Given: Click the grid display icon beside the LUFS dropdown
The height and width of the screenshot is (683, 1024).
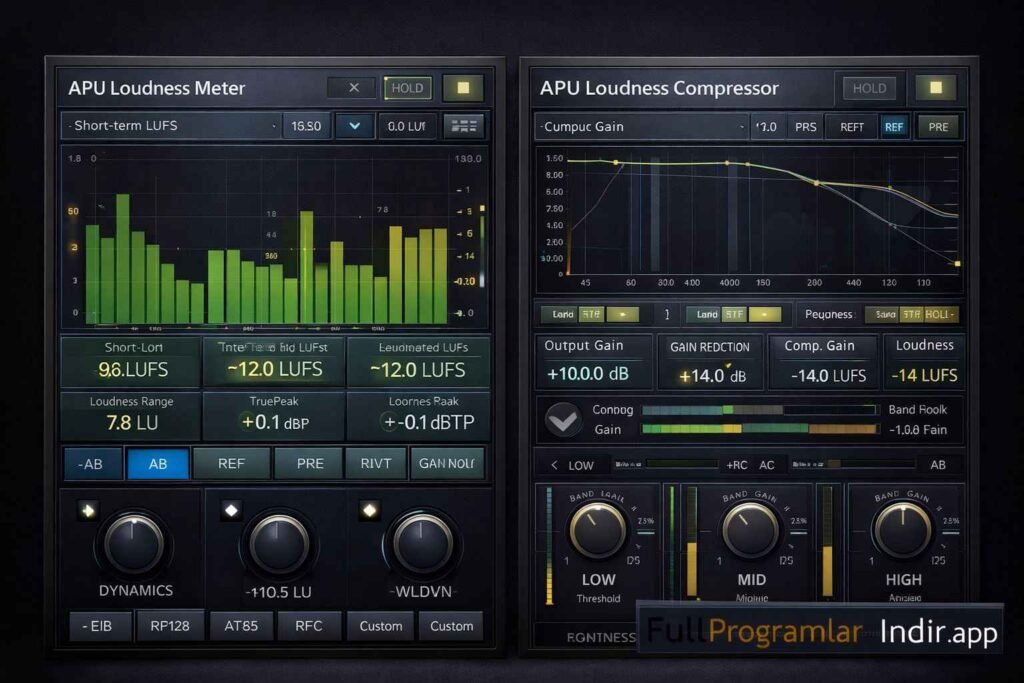Looking at the screenshot, I should 465,125.
